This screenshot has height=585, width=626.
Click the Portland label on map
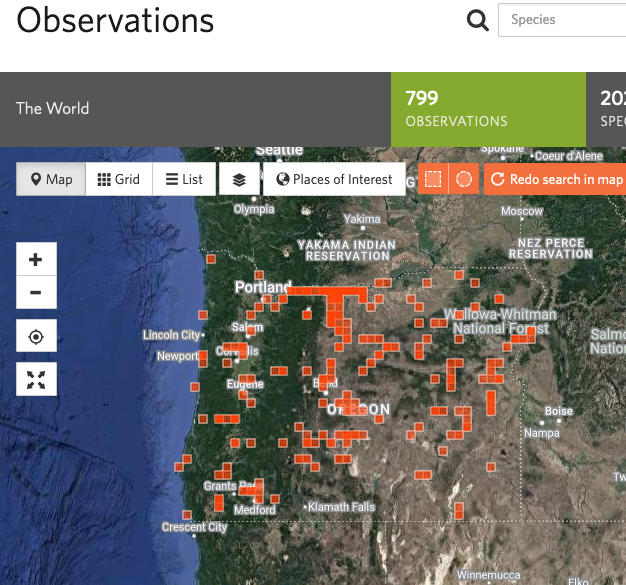click(x=263, y=287)
